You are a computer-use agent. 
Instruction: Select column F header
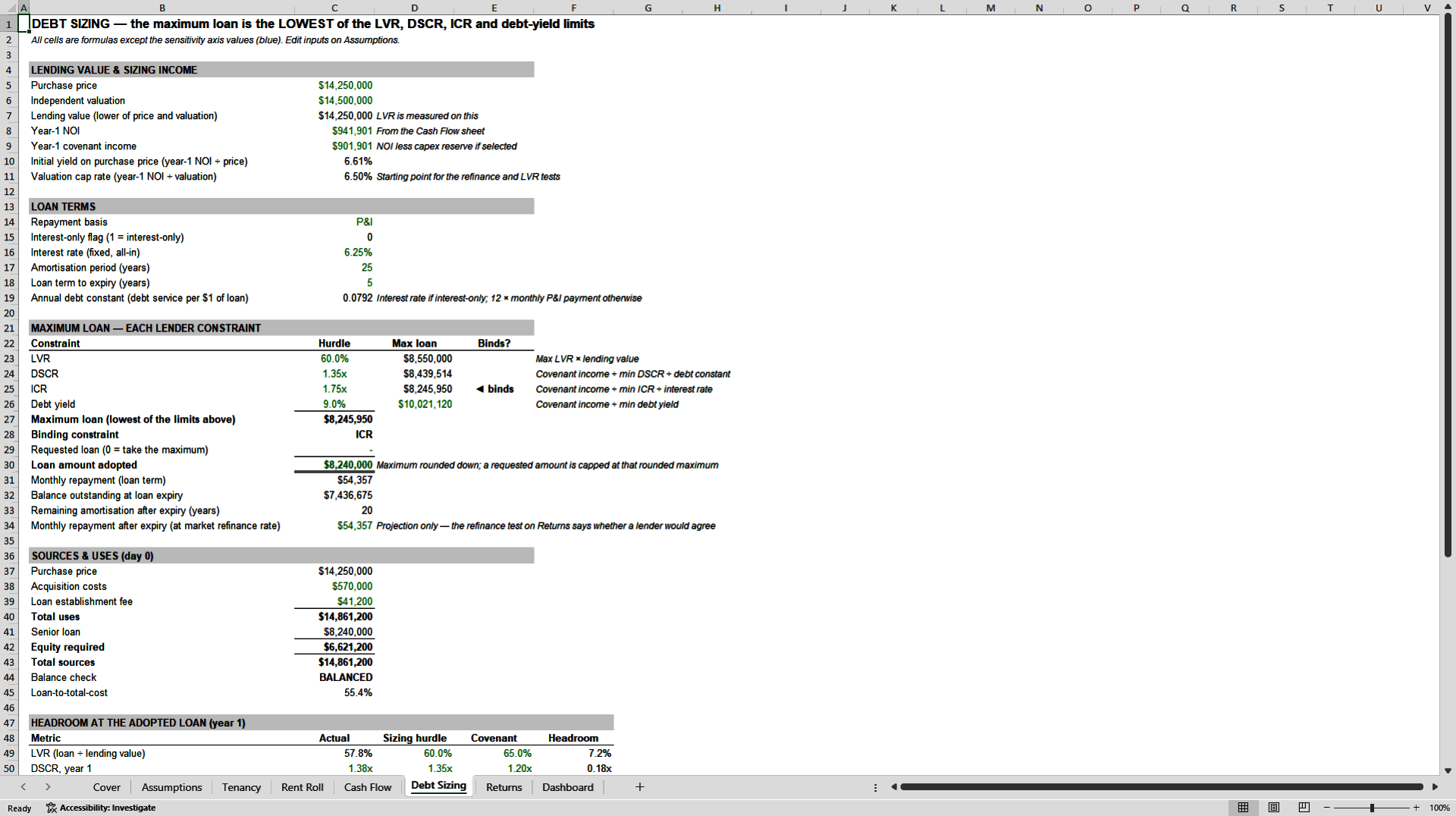(573, 8)
